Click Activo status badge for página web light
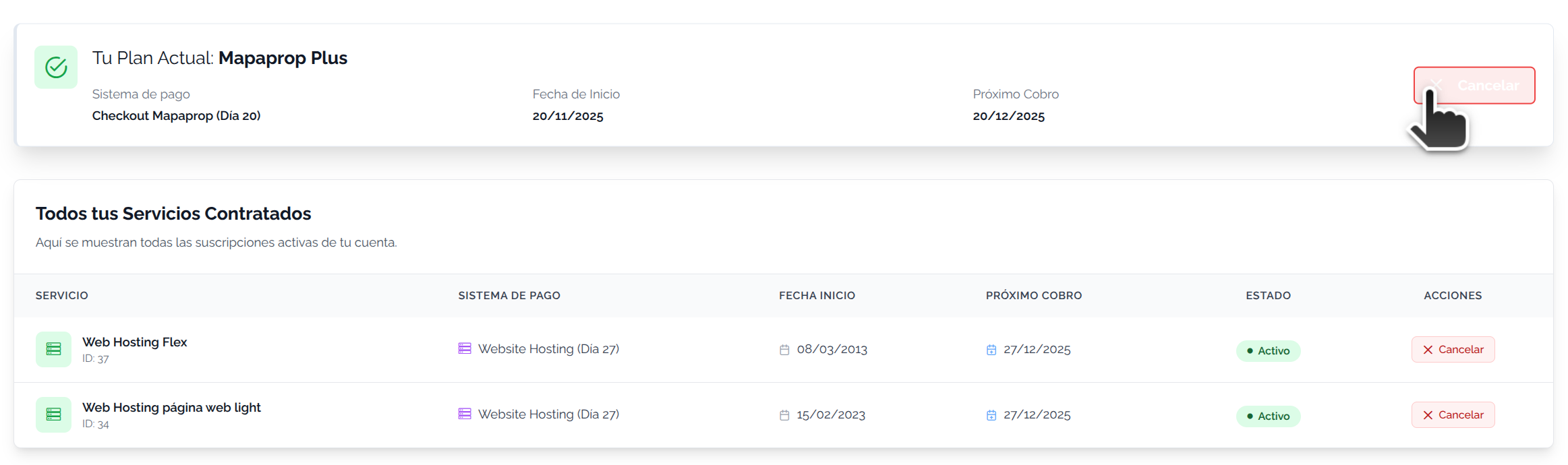The width and height of the screenshot is (1568, 465). 1268,416
